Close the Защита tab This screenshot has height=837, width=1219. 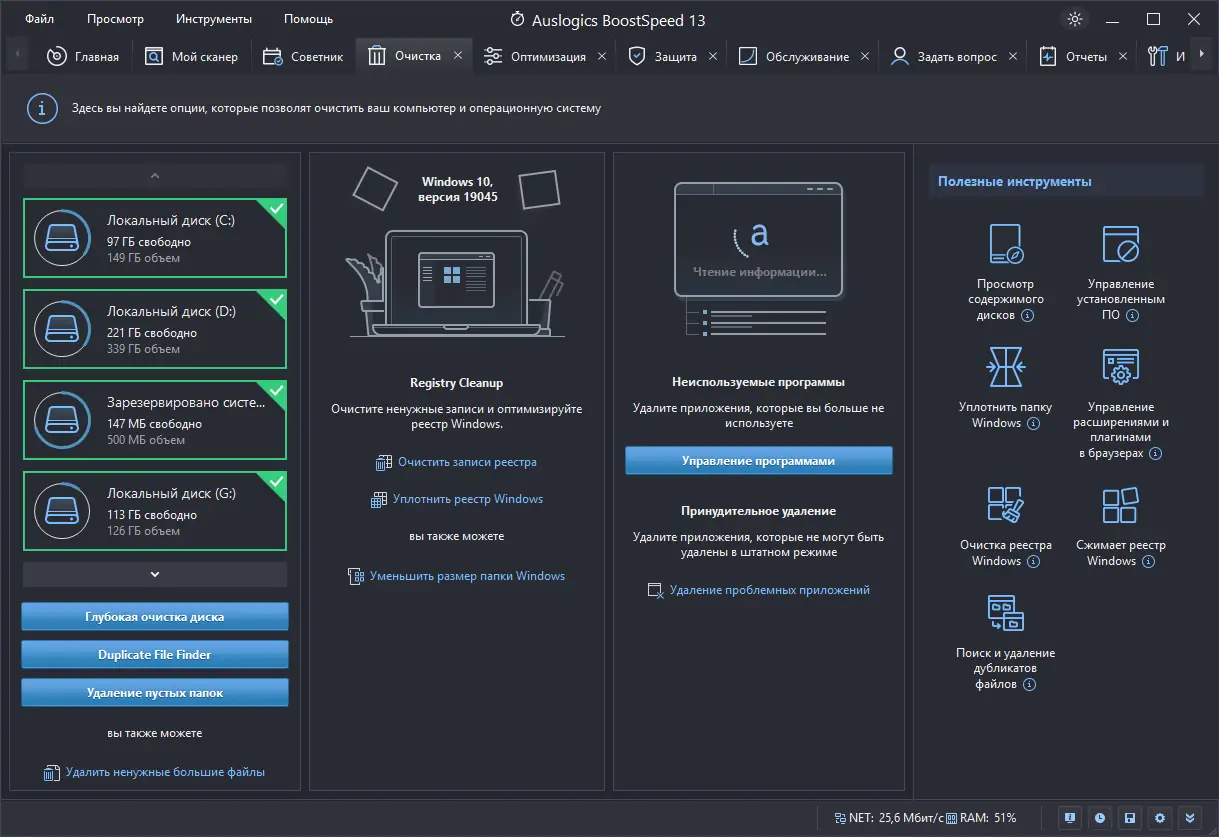coord(713,57)
